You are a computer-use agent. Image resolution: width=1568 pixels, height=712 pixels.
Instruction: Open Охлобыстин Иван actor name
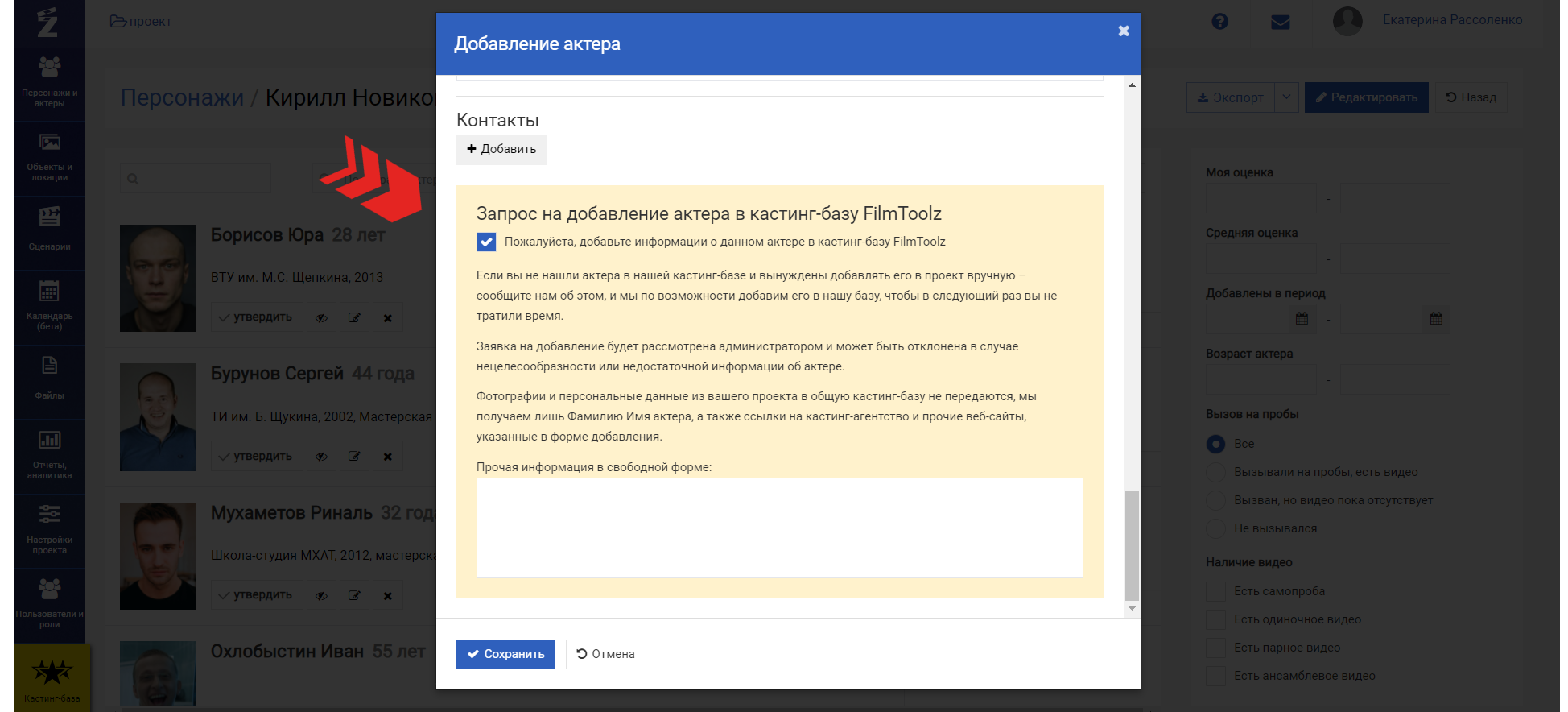click(287, 651)
